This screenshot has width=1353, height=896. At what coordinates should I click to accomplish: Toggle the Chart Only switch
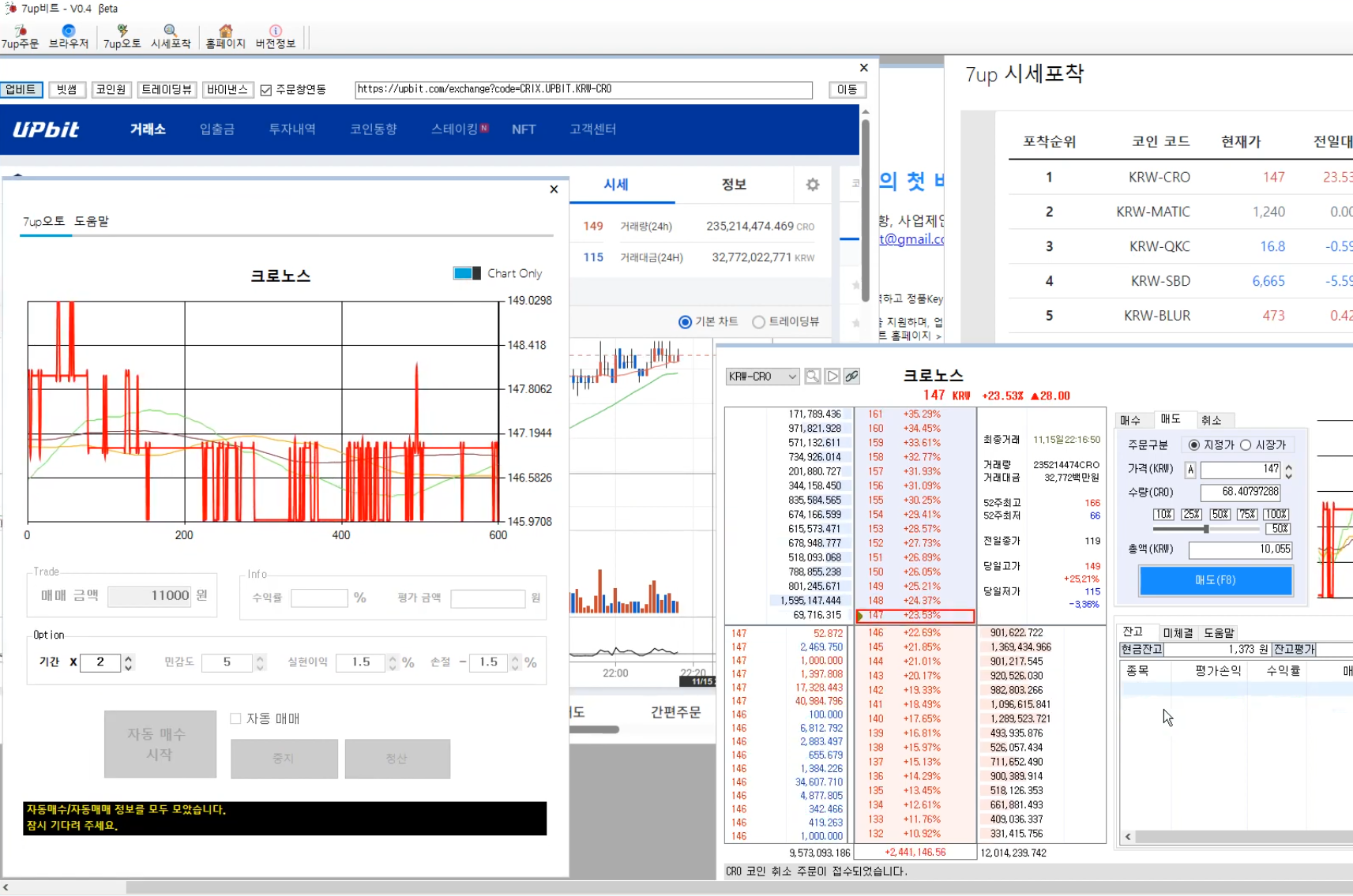467,273
